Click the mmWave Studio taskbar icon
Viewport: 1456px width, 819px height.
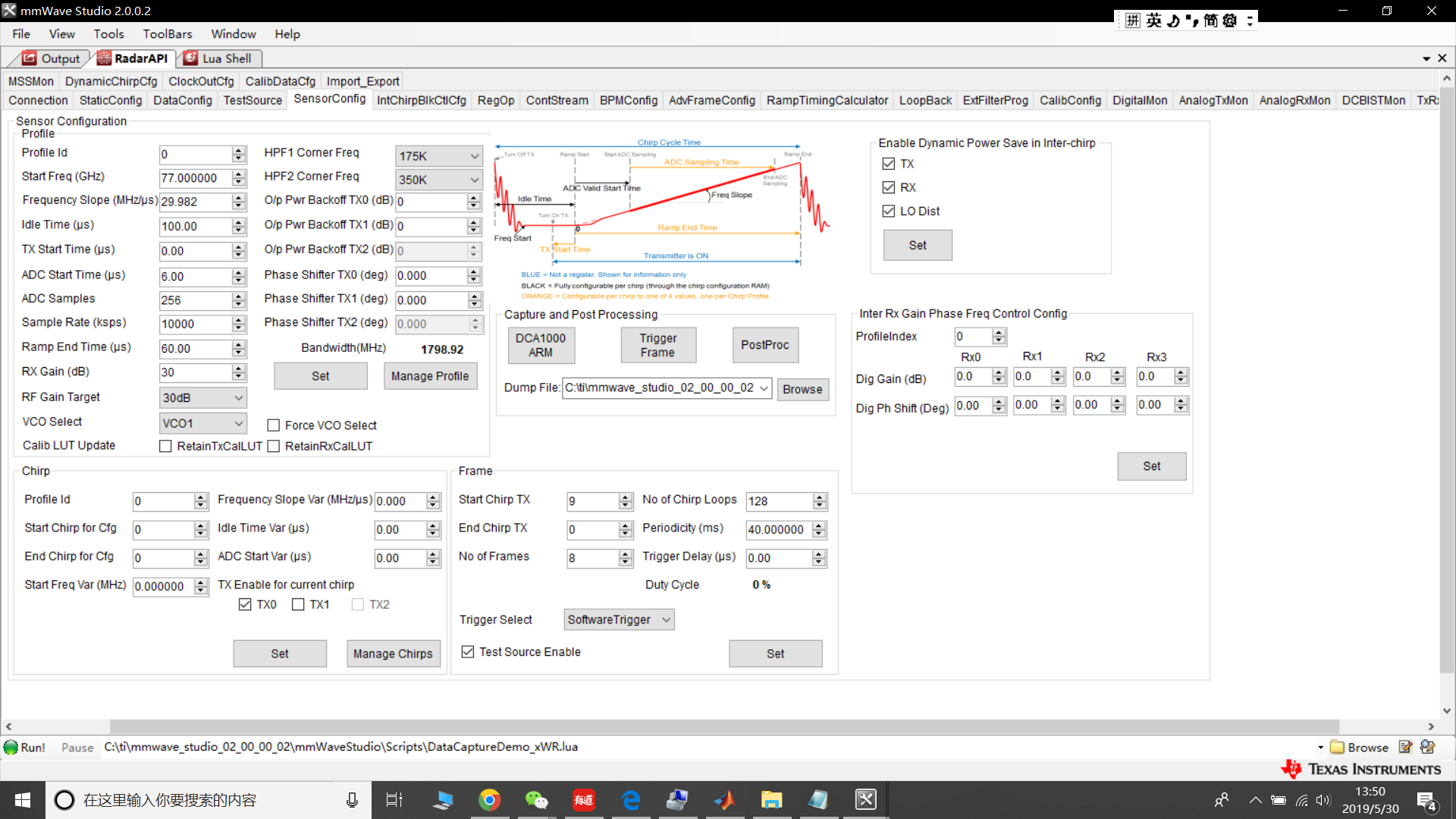point(866,800)
